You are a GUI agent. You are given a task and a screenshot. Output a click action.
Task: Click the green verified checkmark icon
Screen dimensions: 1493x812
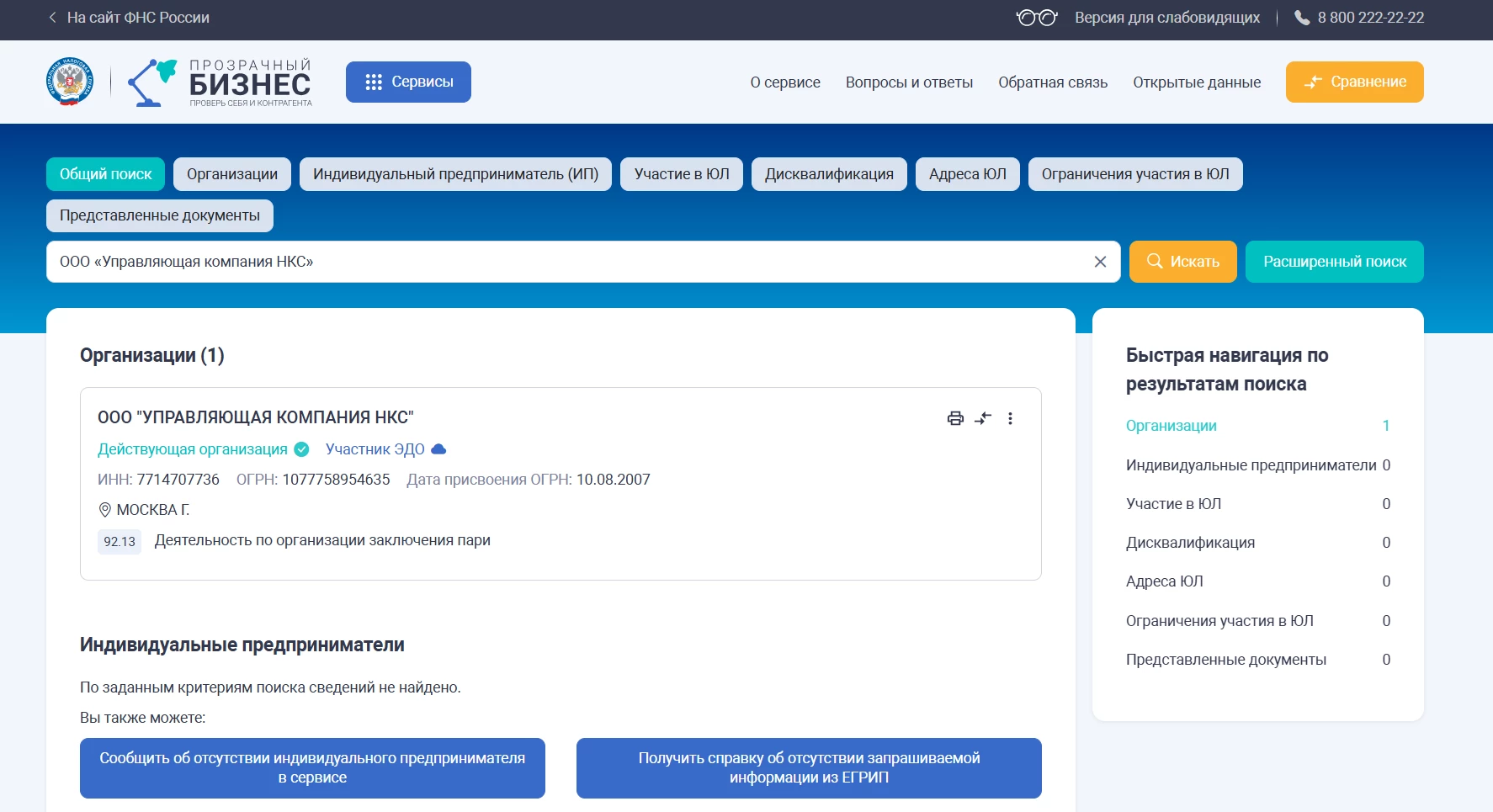click(x=301, y=449)
